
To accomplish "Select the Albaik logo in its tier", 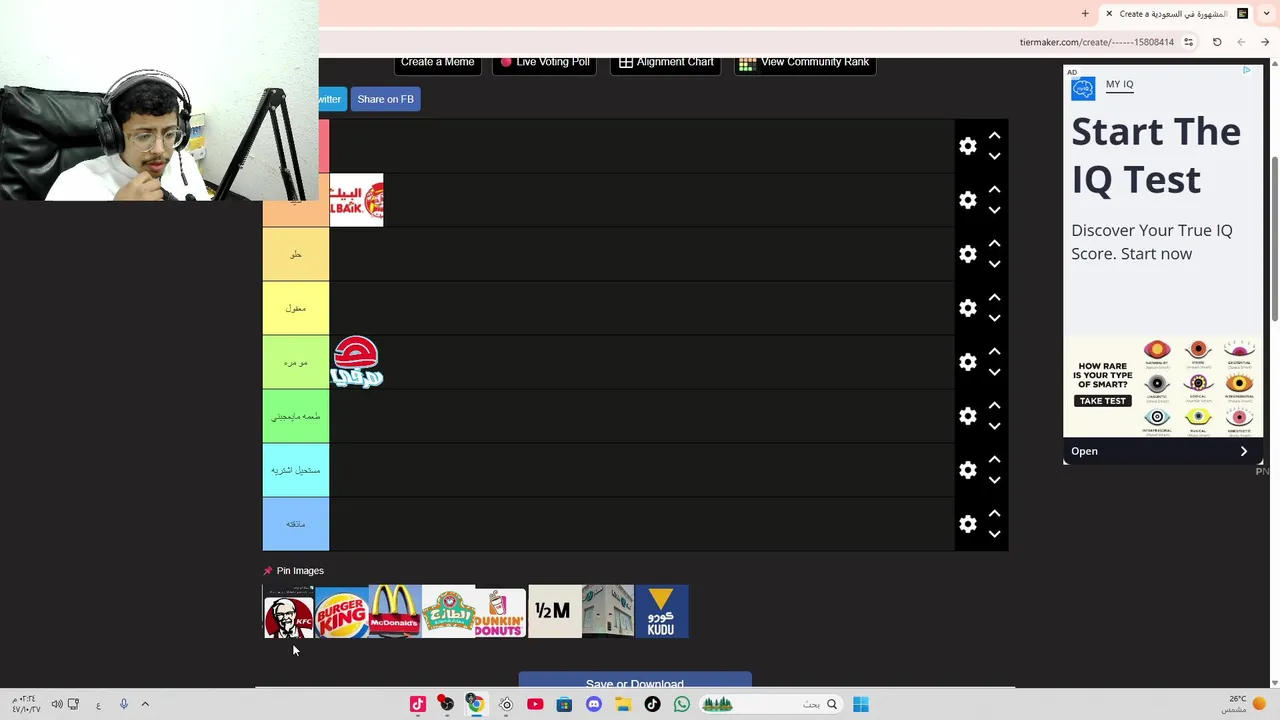I will tap(356, 200).
